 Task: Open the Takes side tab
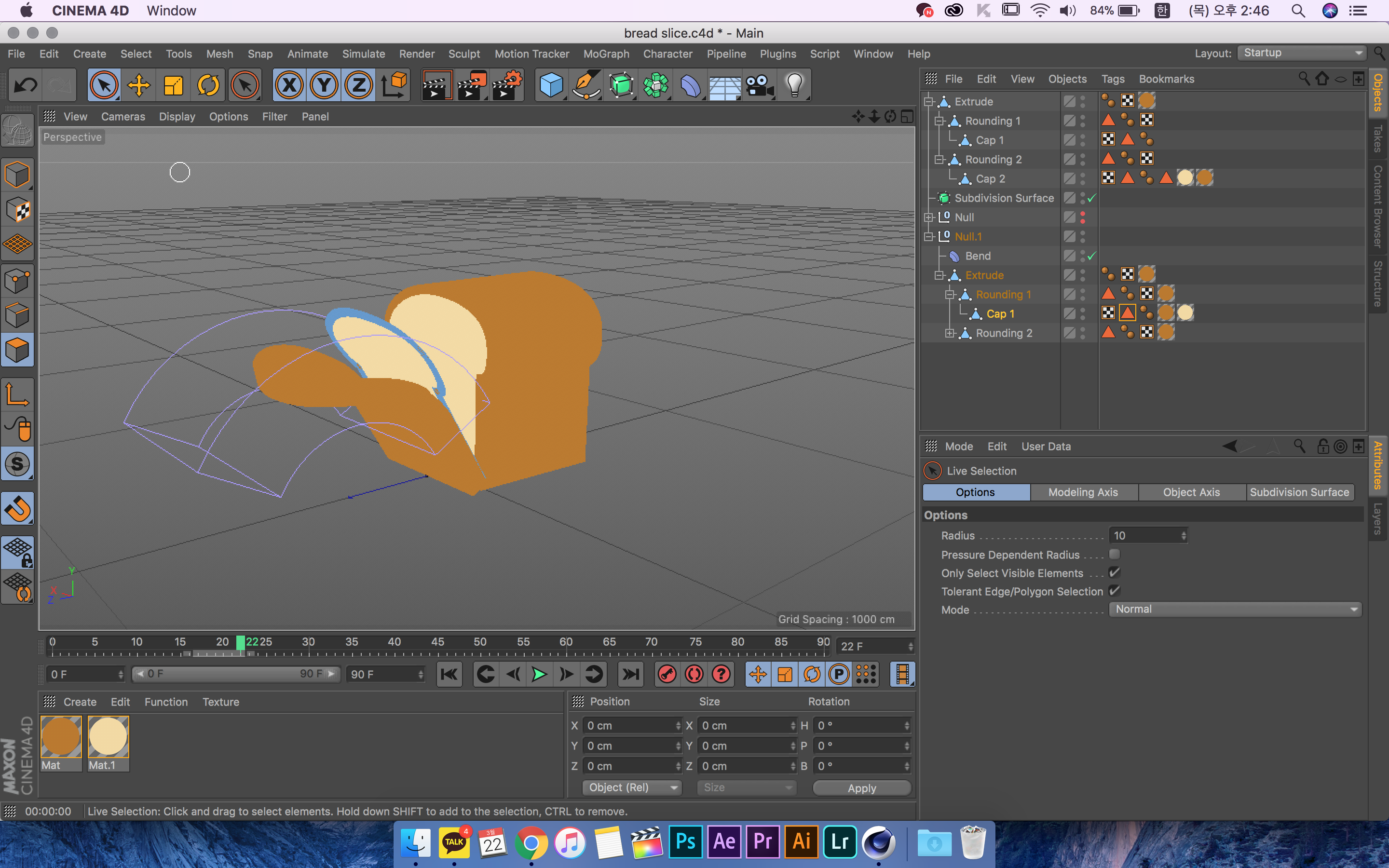pos(1378,138)
